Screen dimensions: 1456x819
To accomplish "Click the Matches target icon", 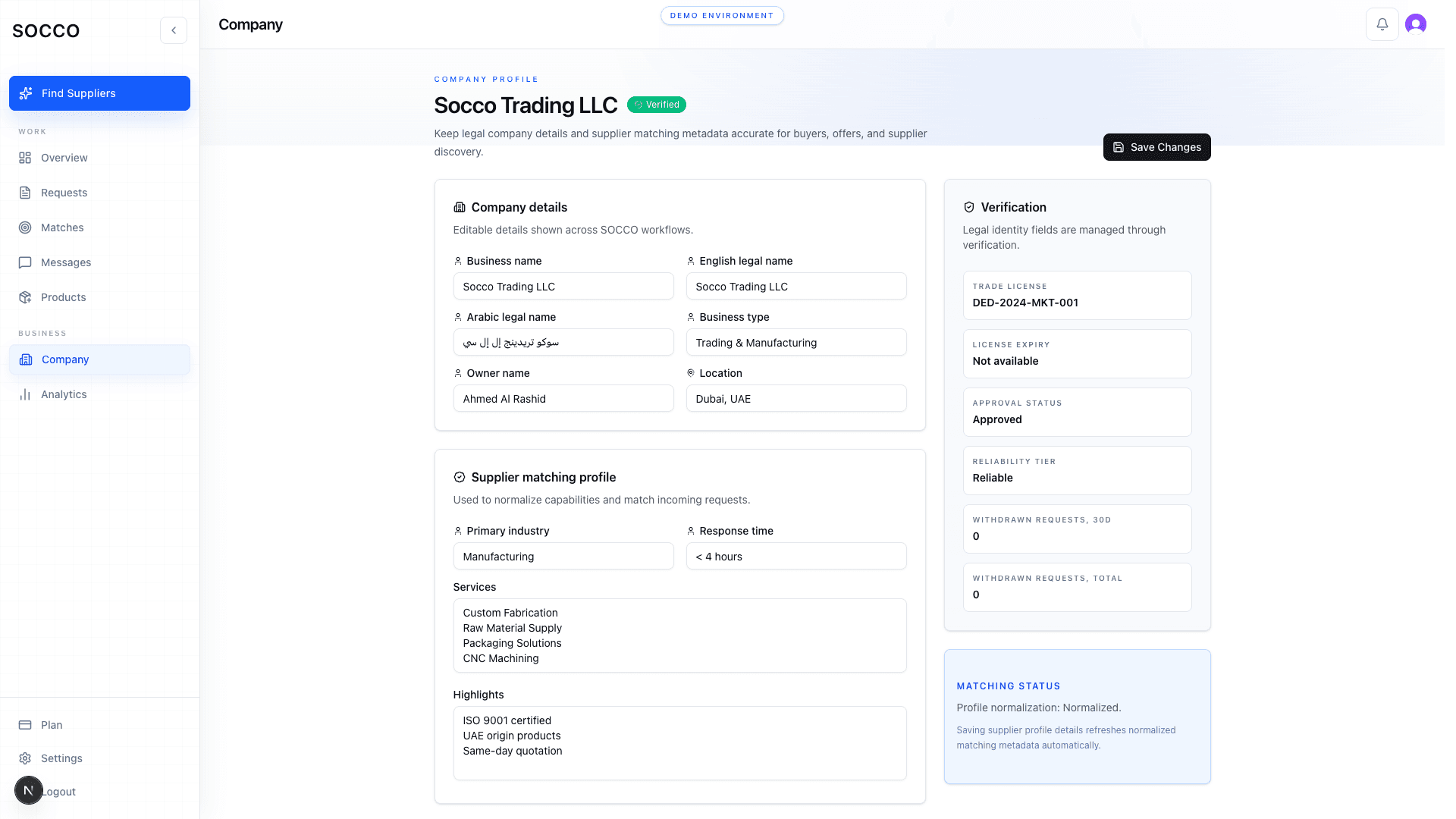I will coord(25,227).
